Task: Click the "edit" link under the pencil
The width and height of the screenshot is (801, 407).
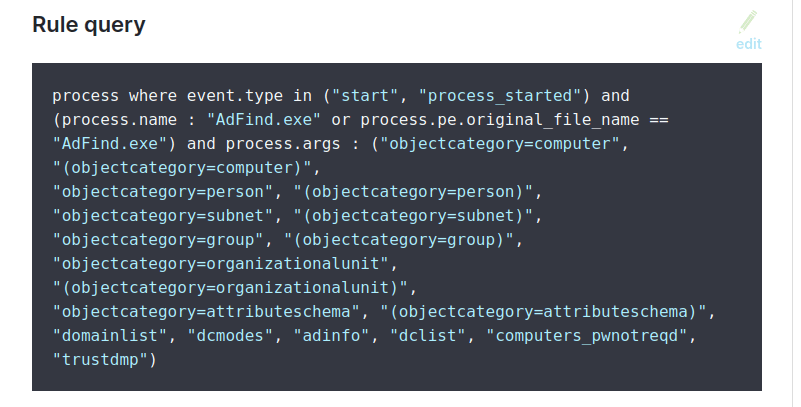Action: 748,44
